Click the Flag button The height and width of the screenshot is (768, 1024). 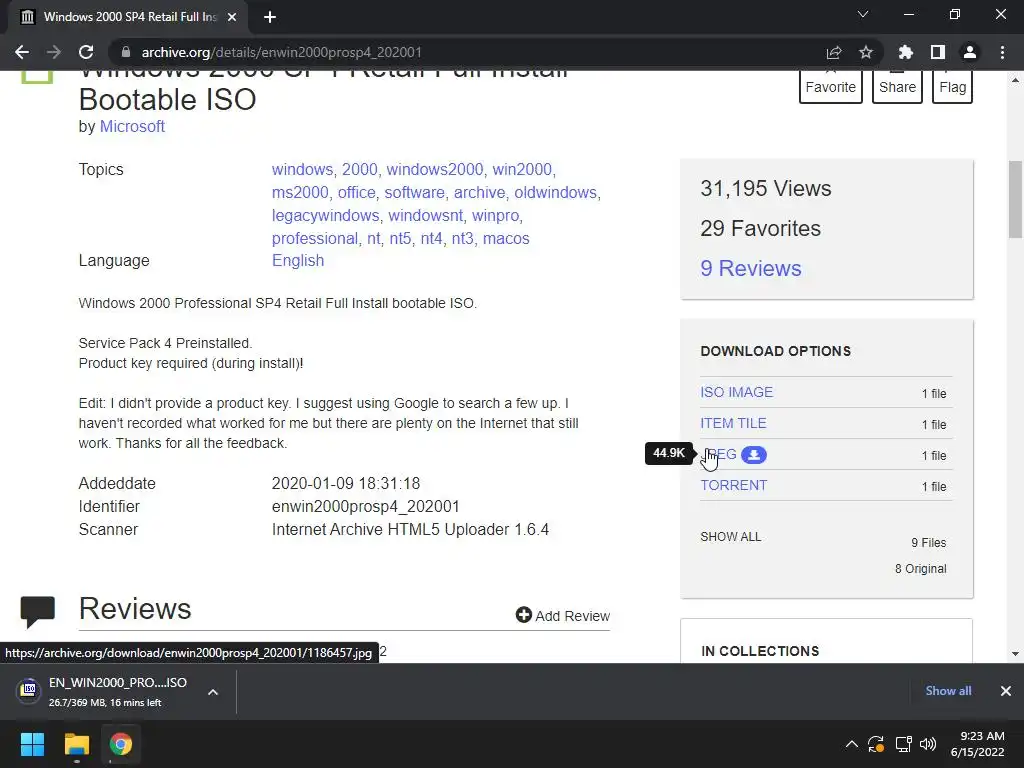click(x=952, y=87)
